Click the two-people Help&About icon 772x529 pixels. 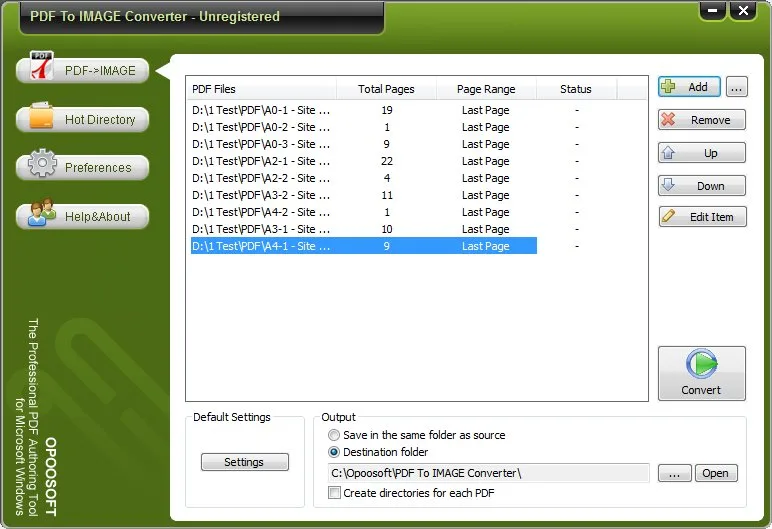point(42,212)
